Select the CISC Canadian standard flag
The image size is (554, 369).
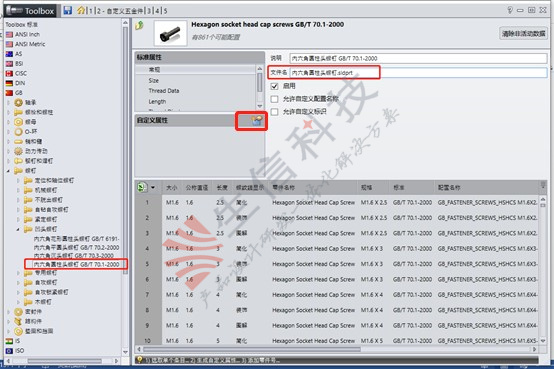[x=10, y=74]
